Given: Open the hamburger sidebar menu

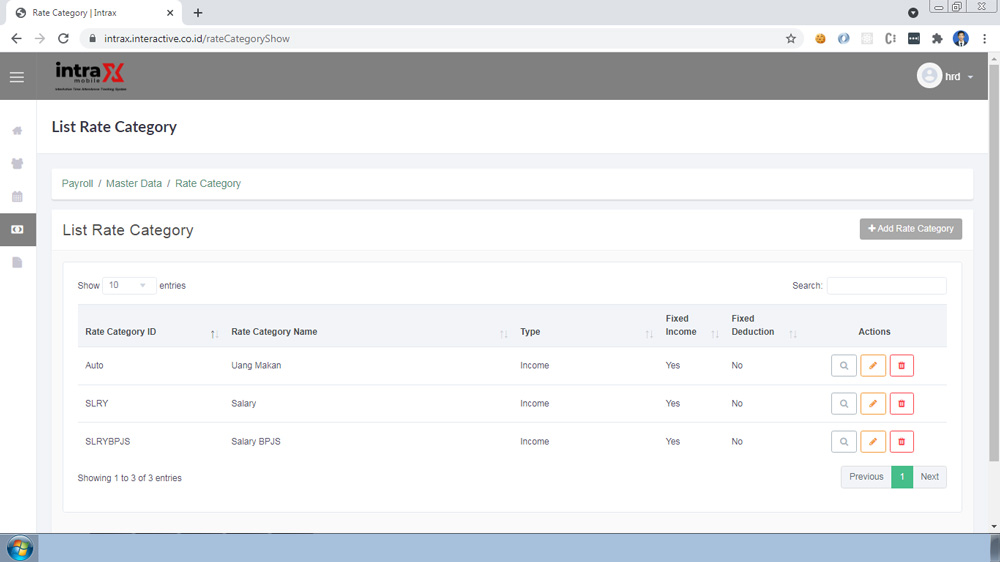Looking at the screenshot, I should tap(17, 77).
